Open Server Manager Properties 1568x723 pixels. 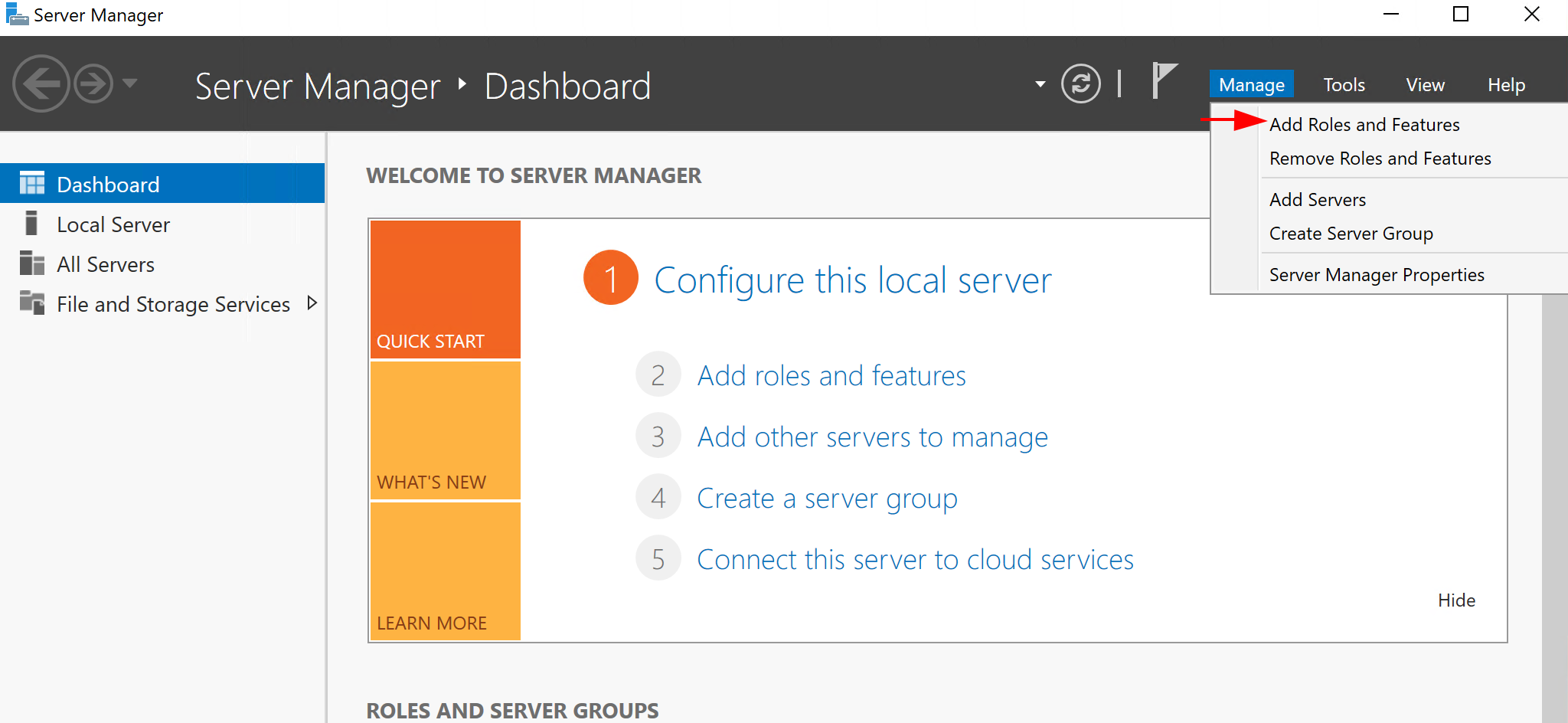coord(1376,273)
